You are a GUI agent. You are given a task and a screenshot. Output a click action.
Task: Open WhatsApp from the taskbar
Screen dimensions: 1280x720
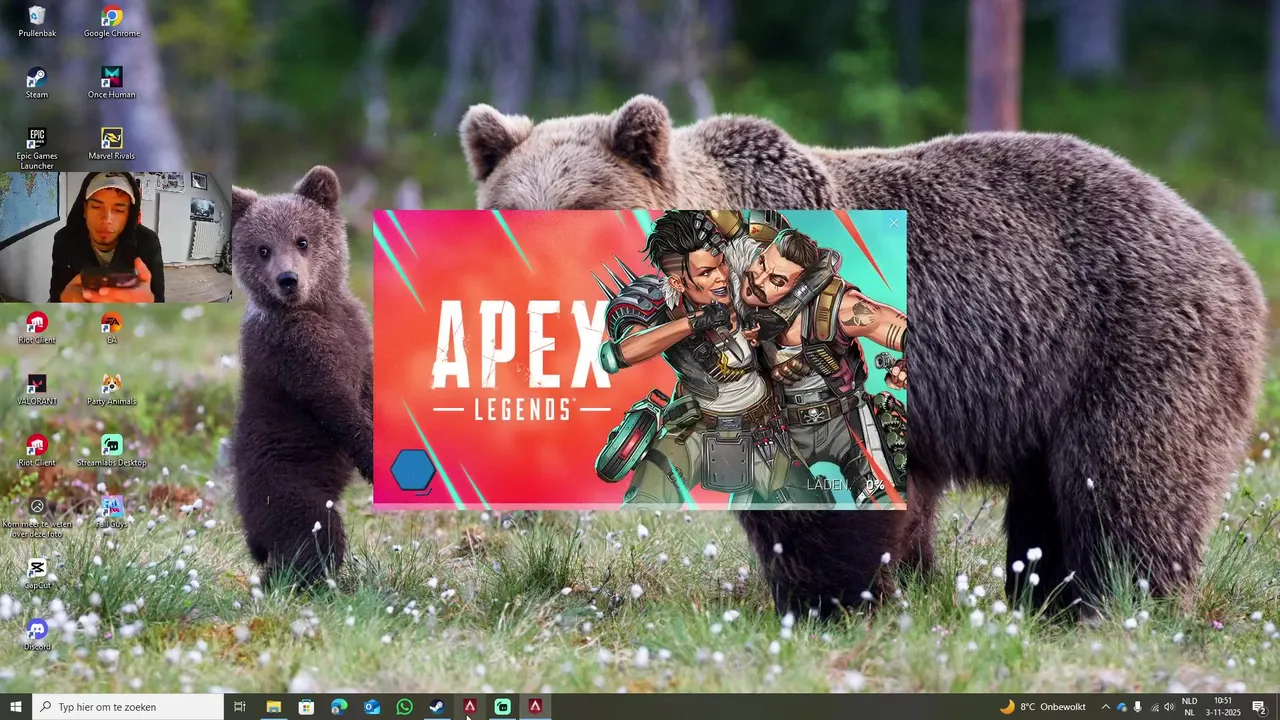[404, 707]
